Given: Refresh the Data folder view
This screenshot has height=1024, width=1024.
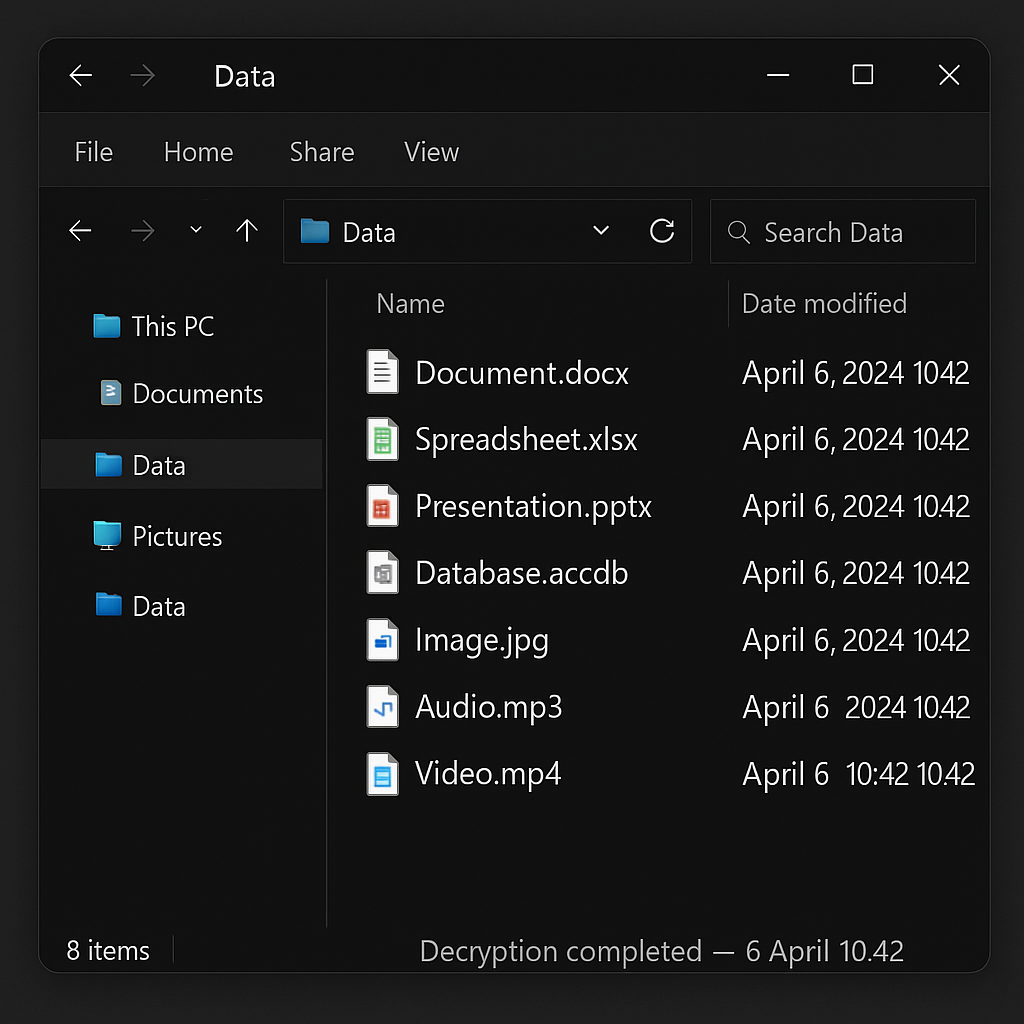Looking at the screenshot, I should tap(662, 232).
